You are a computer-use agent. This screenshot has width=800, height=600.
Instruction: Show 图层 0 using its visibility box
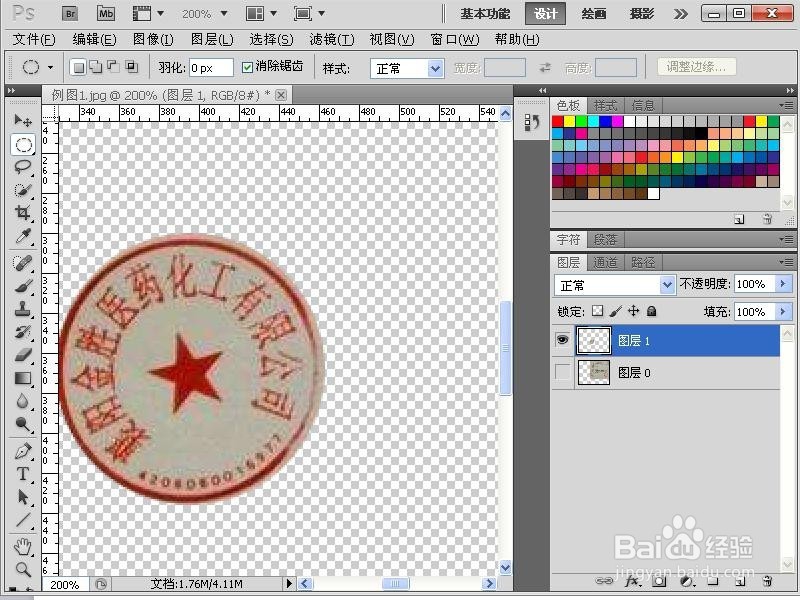pos(562,372)
